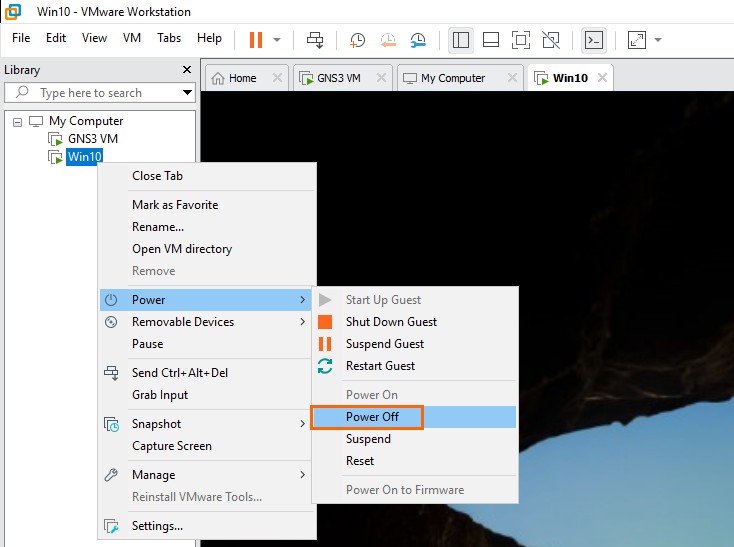Open the File menu
The height and width of the screenshot is (547, 734).
click(21, 38)
